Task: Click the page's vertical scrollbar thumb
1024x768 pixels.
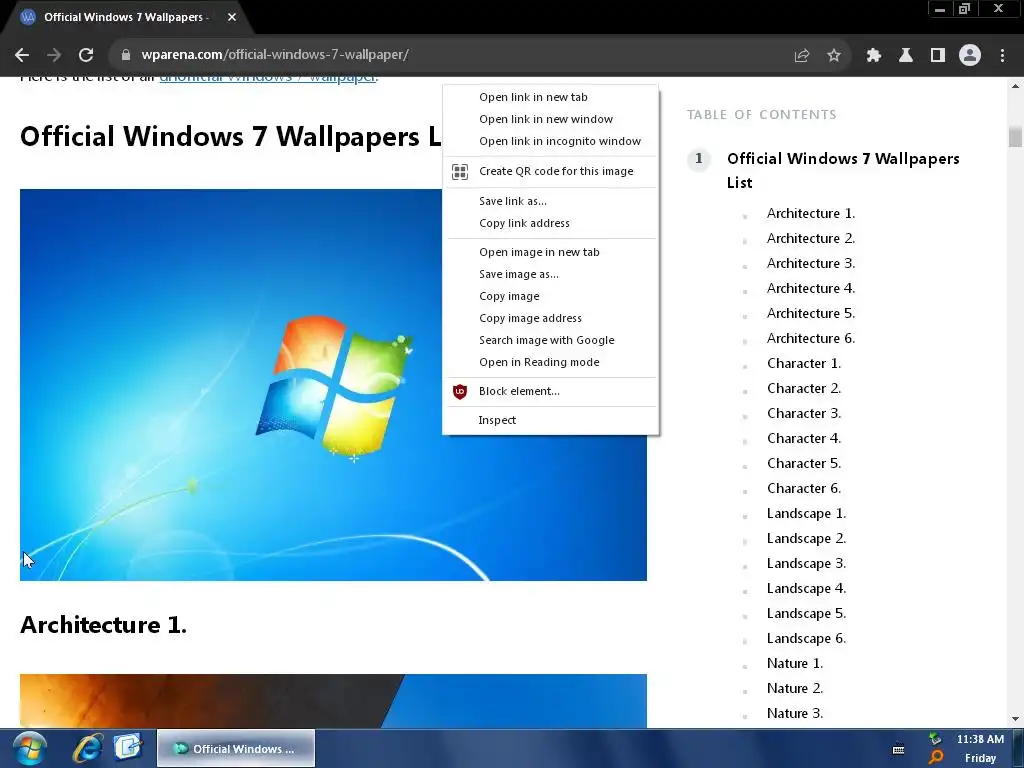Action: (1015, 137)
